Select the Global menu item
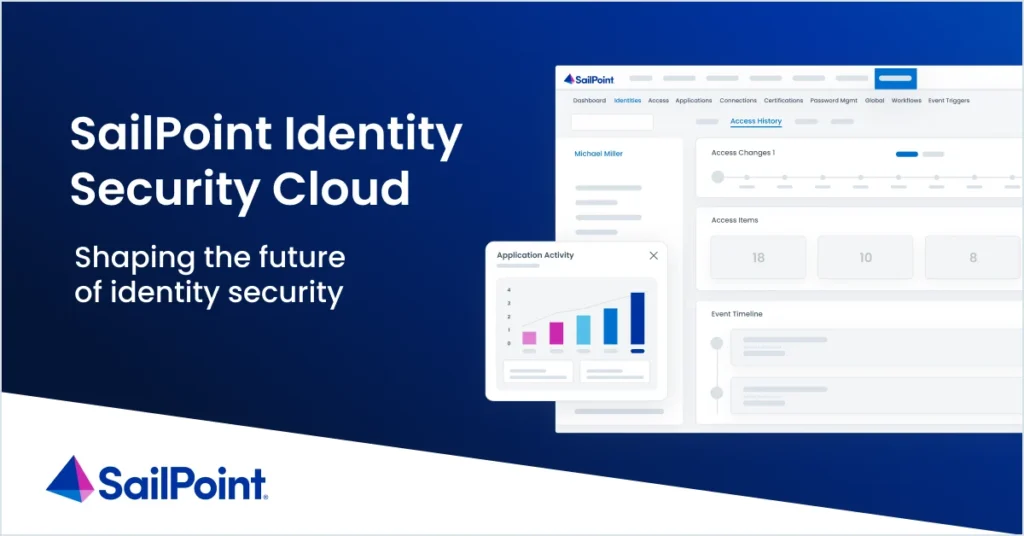Screen dimensions: 1024x536 coord(874,101)
